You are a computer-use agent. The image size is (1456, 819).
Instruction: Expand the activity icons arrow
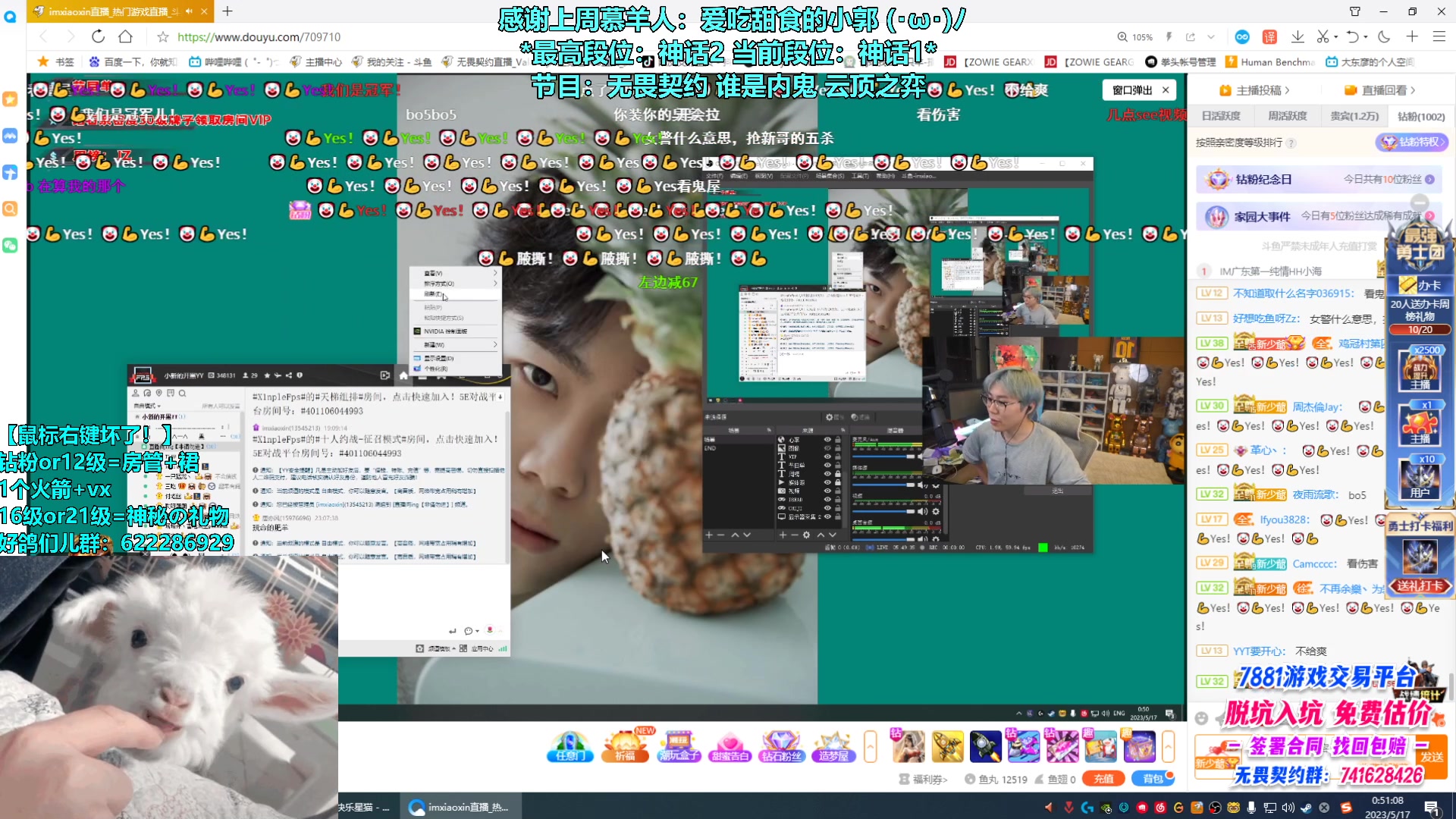(871, 746)
